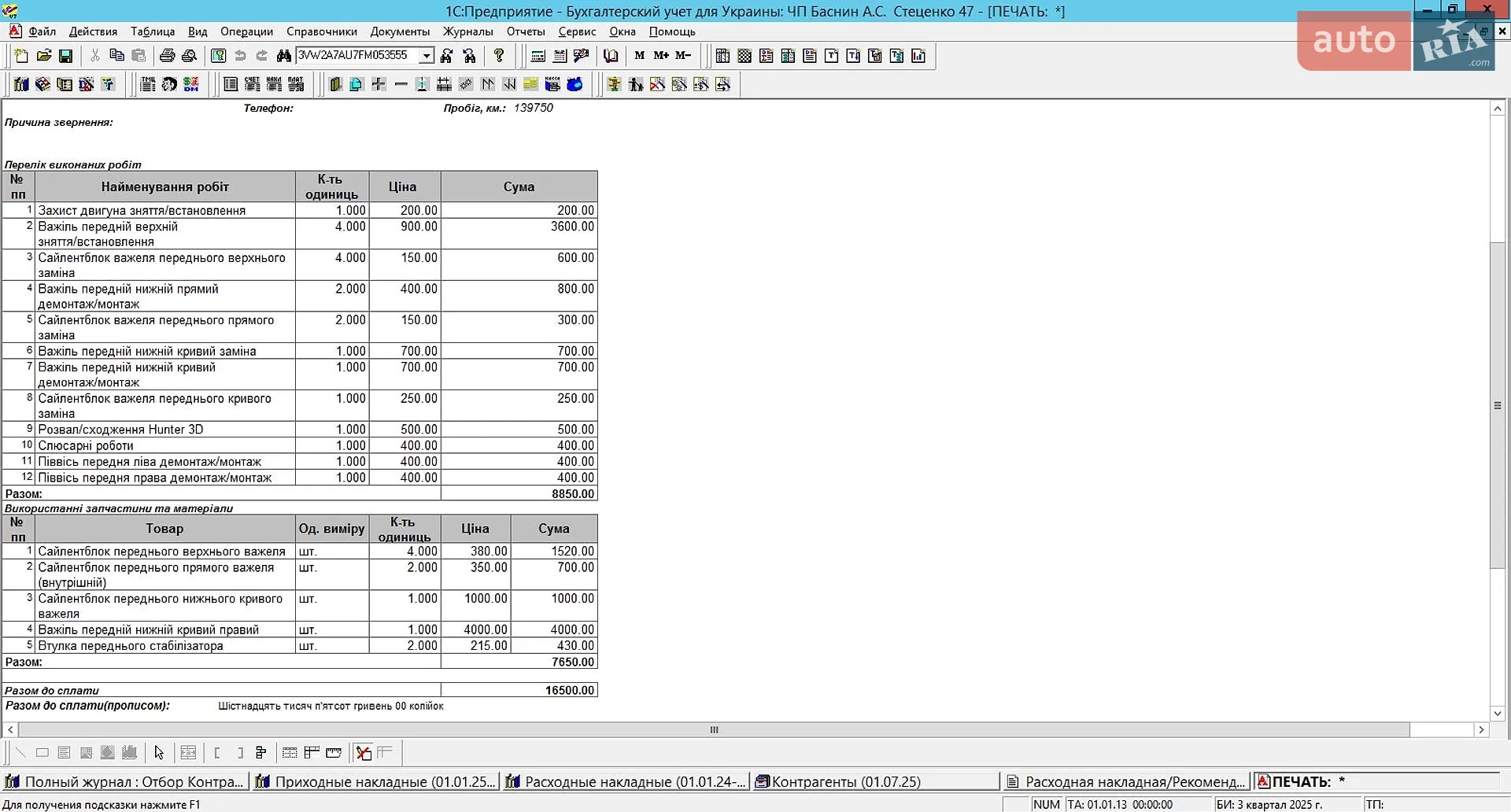Click the Найменування робіт column header

pyautogui.click(x=165, y=186)
